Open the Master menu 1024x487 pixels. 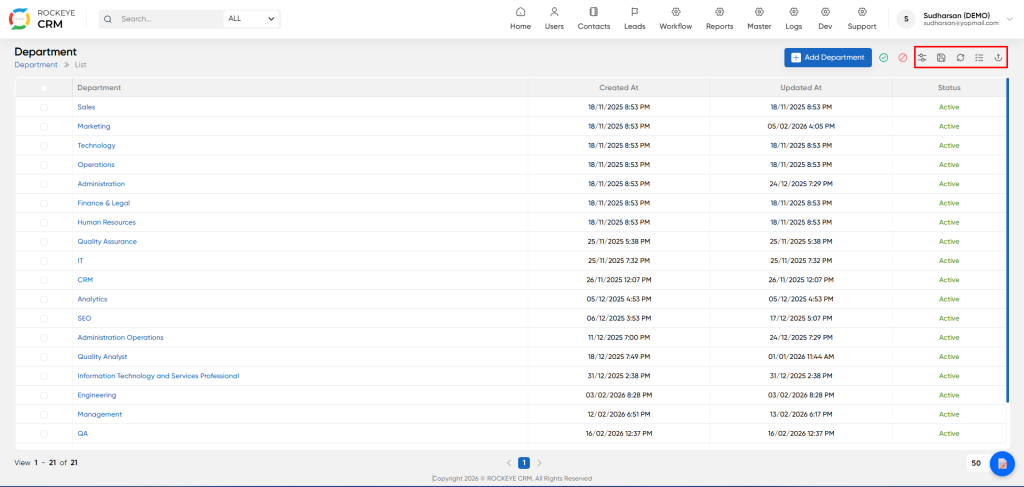point(759,19)
